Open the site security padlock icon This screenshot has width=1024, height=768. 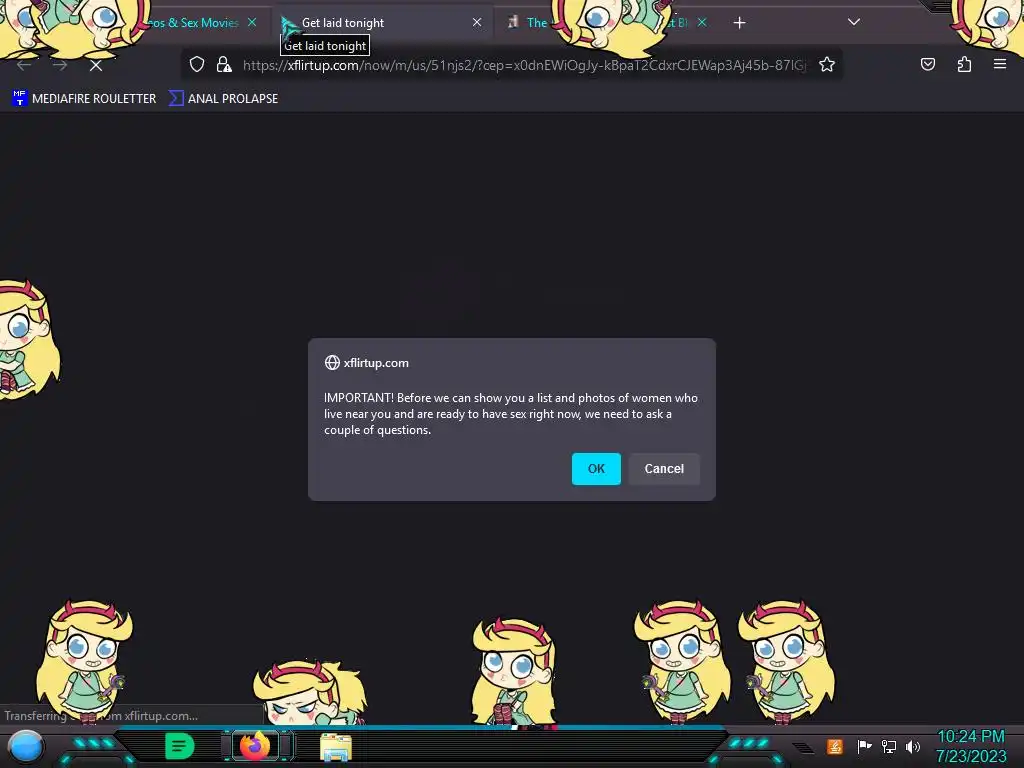coord(224,64)
